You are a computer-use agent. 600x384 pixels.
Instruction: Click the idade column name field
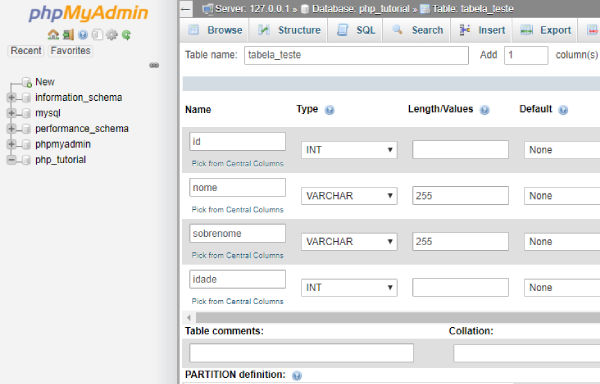(237, 279)
